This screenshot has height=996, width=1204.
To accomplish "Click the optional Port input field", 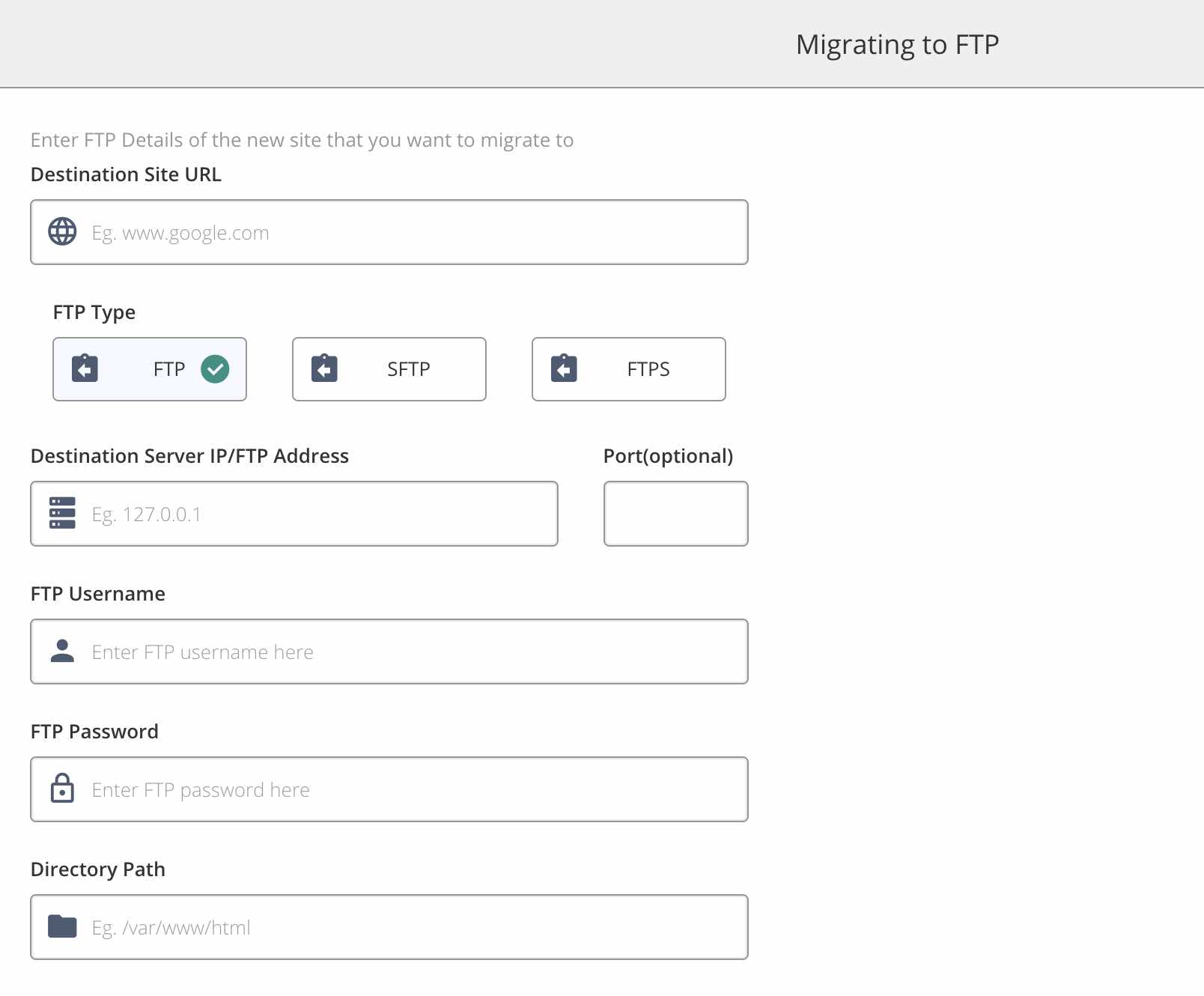I will point(675,514).
